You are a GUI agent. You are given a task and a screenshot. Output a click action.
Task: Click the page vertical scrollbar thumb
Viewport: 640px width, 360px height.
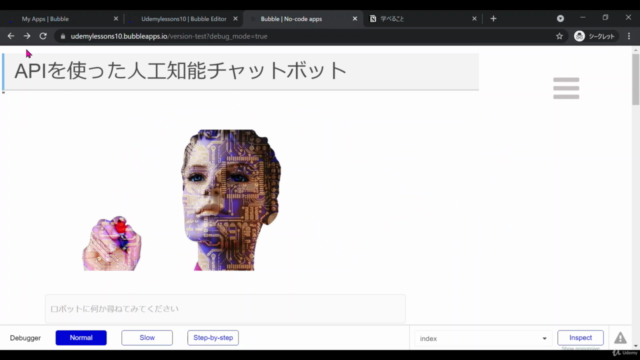[x=636, y=79]
